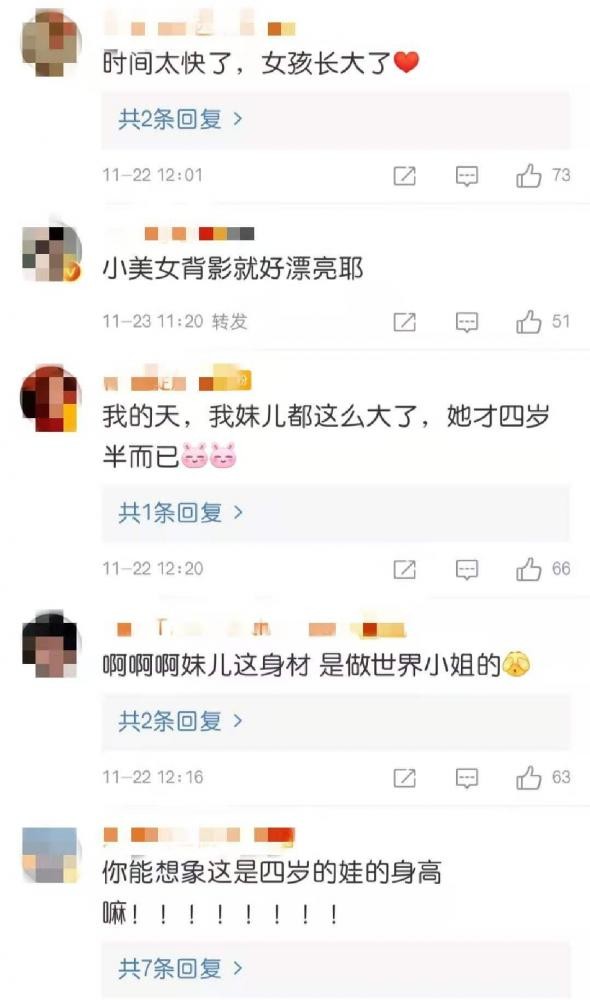Like the comment posted 11-22 12:01
This screenshot has width=590, height=1000.
(529, 175)
